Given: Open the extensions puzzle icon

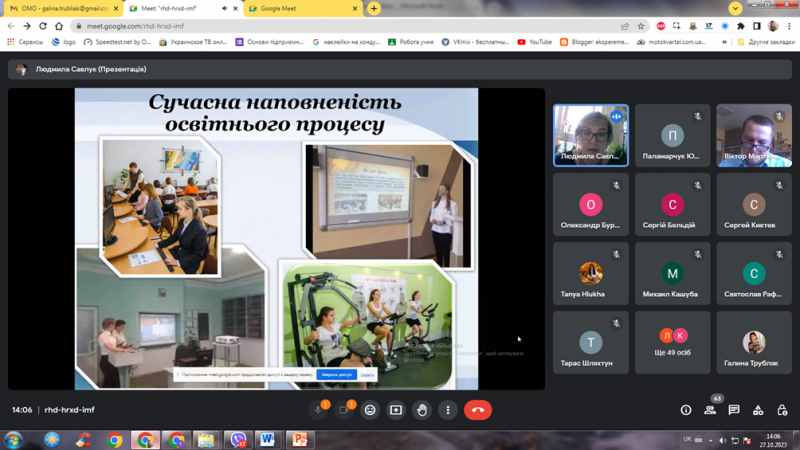Looking at the screenshot, I should point(741,26).
